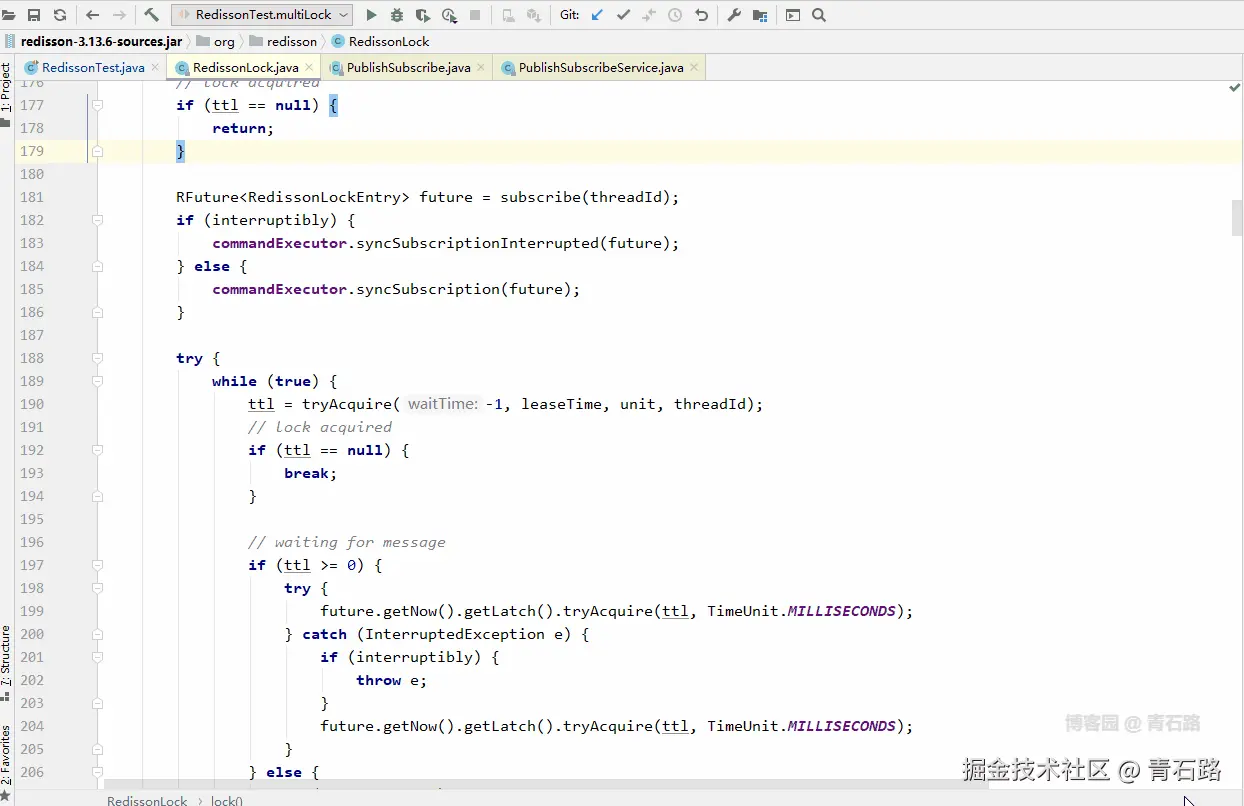1244x806 pixels.
Task: Click the vertical scrollbar thumb on the right
Action: tap(1237, 218)
